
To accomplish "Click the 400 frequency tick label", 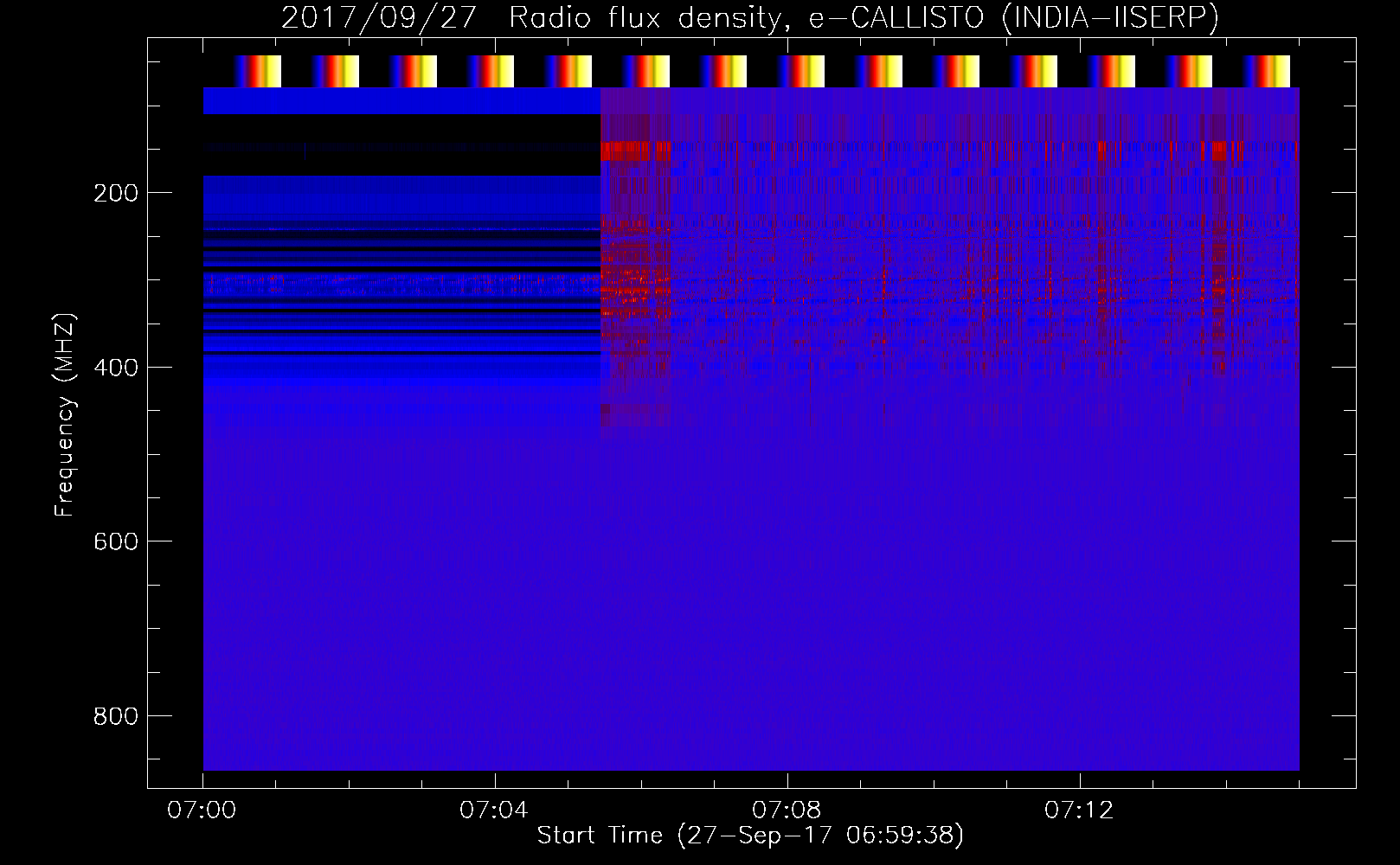I will point(115,368).
